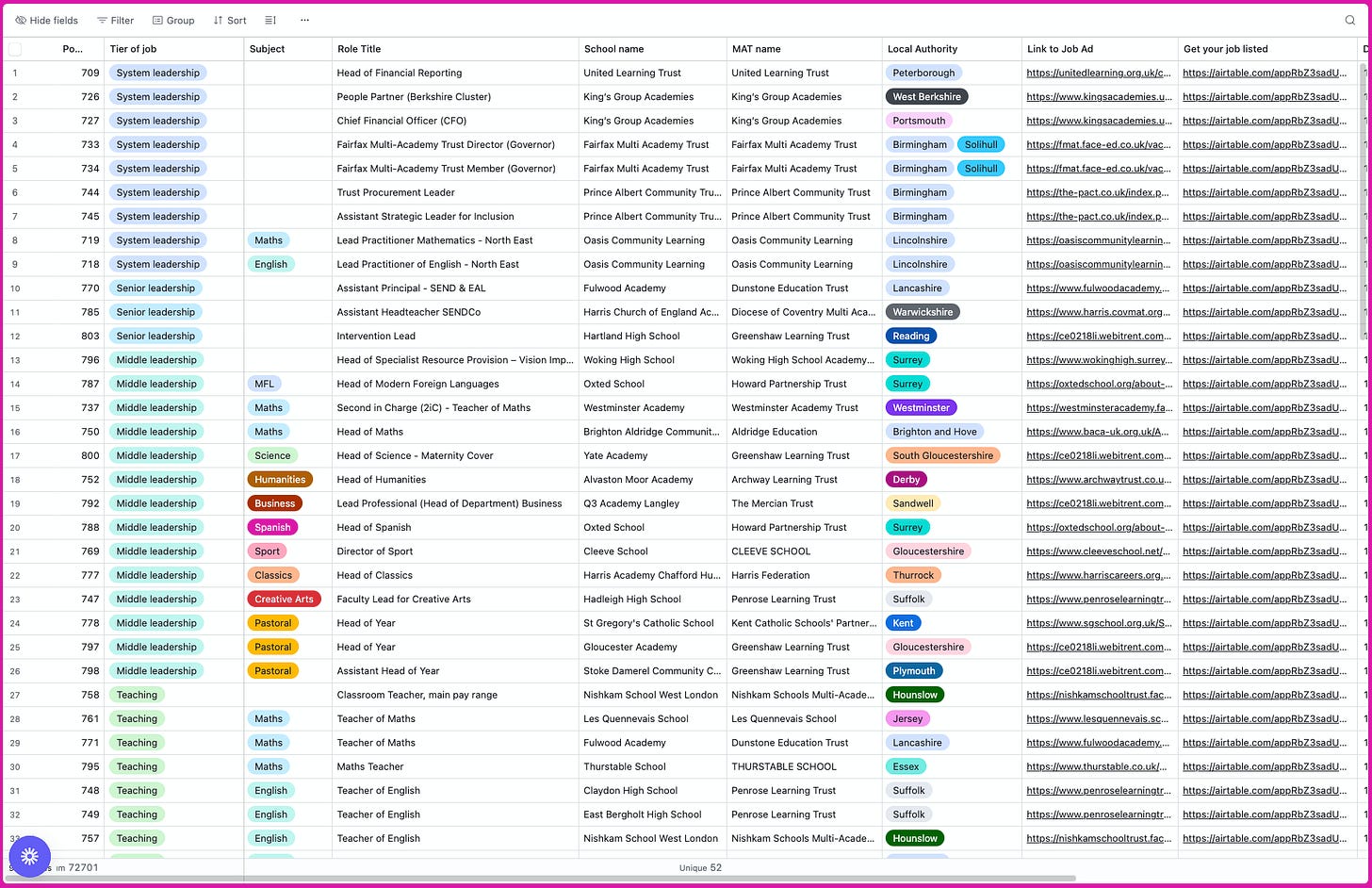Image resolution: width=1372 pixels, height=888 pixels.
Task: Click the horizontal scrollbar at the bottom
Action: pyautogui.click(x=543, y=879)
